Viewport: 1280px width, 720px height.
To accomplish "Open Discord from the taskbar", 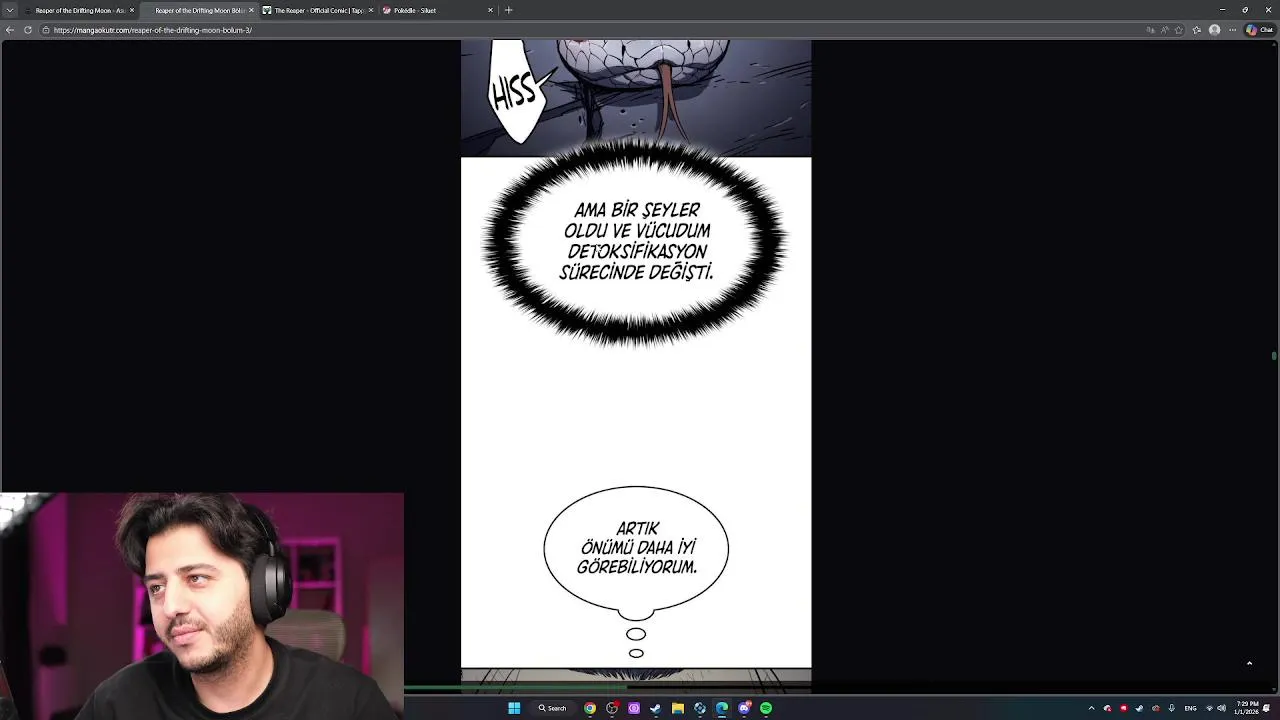I will [744, 708].
